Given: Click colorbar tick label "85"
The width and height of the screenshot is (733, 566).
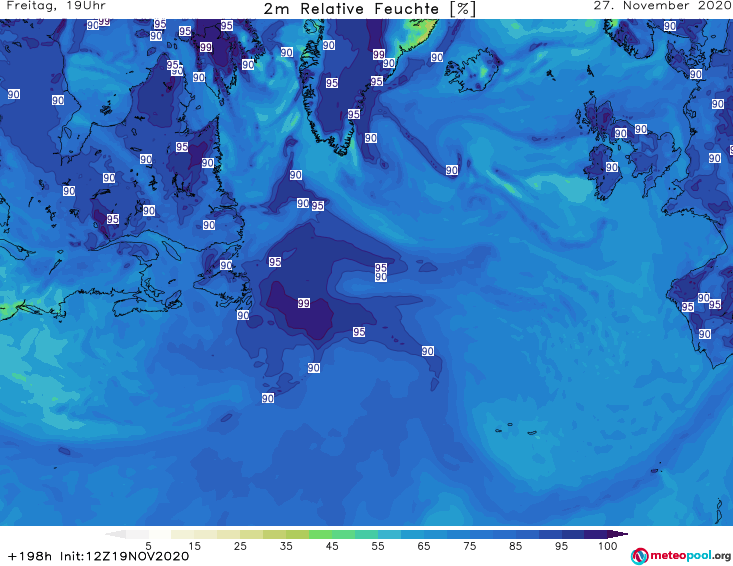Looking at the screenshot, I should (x=516, y=546).
